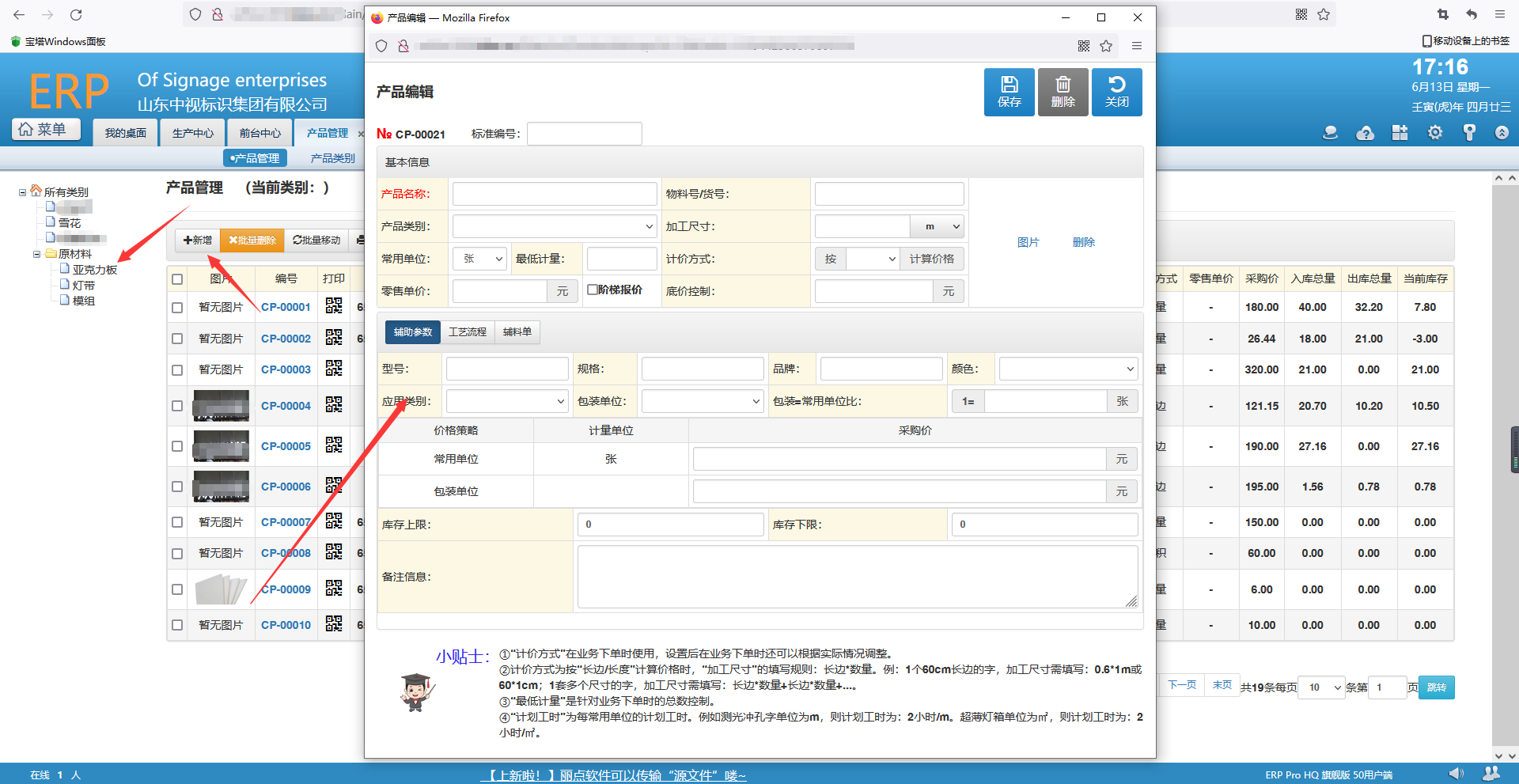Click the +新增 button
This screenshot has width=1519, height=784.
pos(198,240)
